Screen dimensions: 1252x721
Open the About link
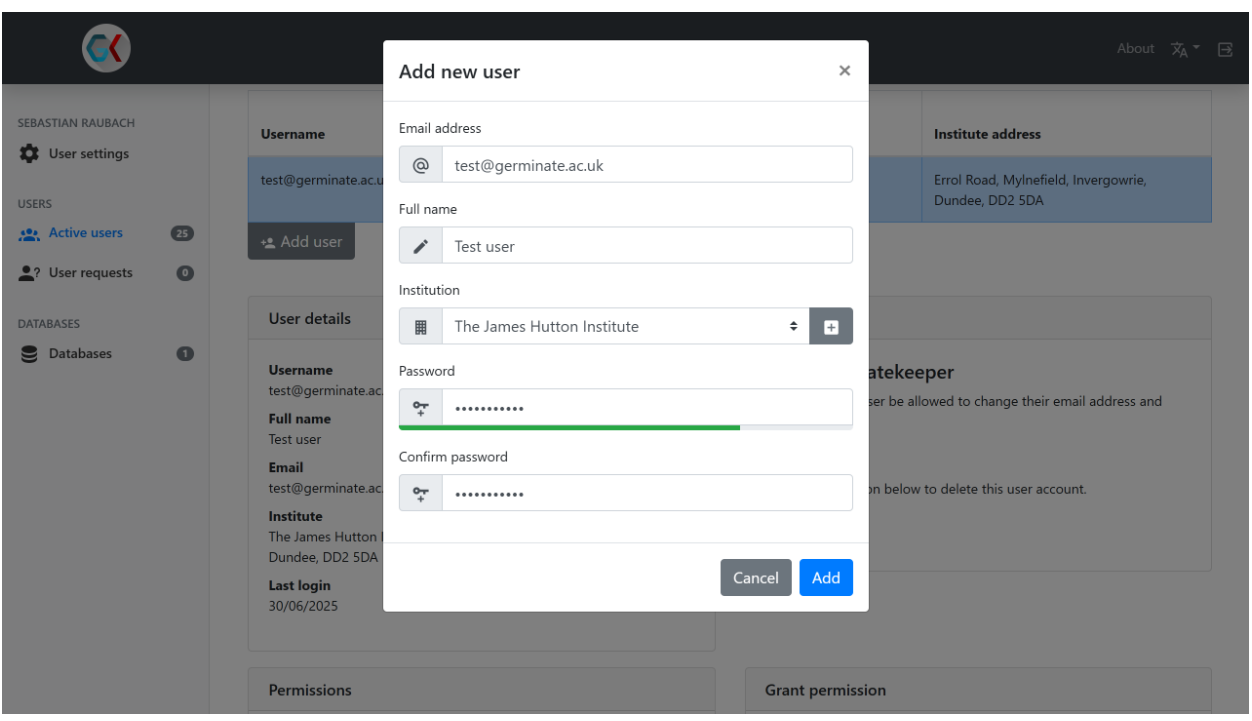click(1135, 48)
